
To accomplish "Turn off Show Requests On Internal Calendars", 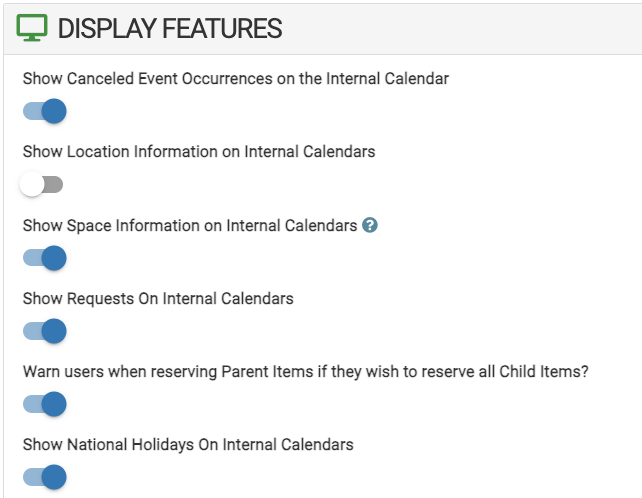I will click(x=44, y=331).
